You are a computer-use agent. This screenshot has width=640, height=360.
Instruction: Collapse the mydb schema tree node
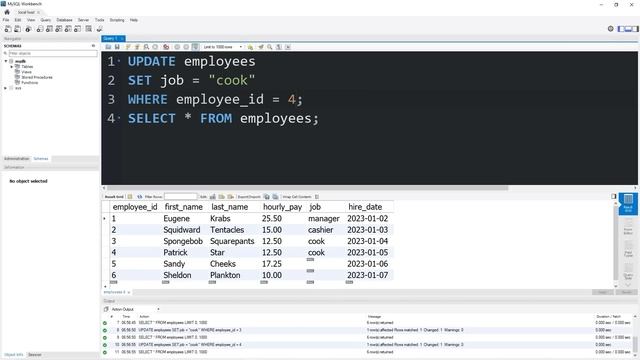coord(6,61)
